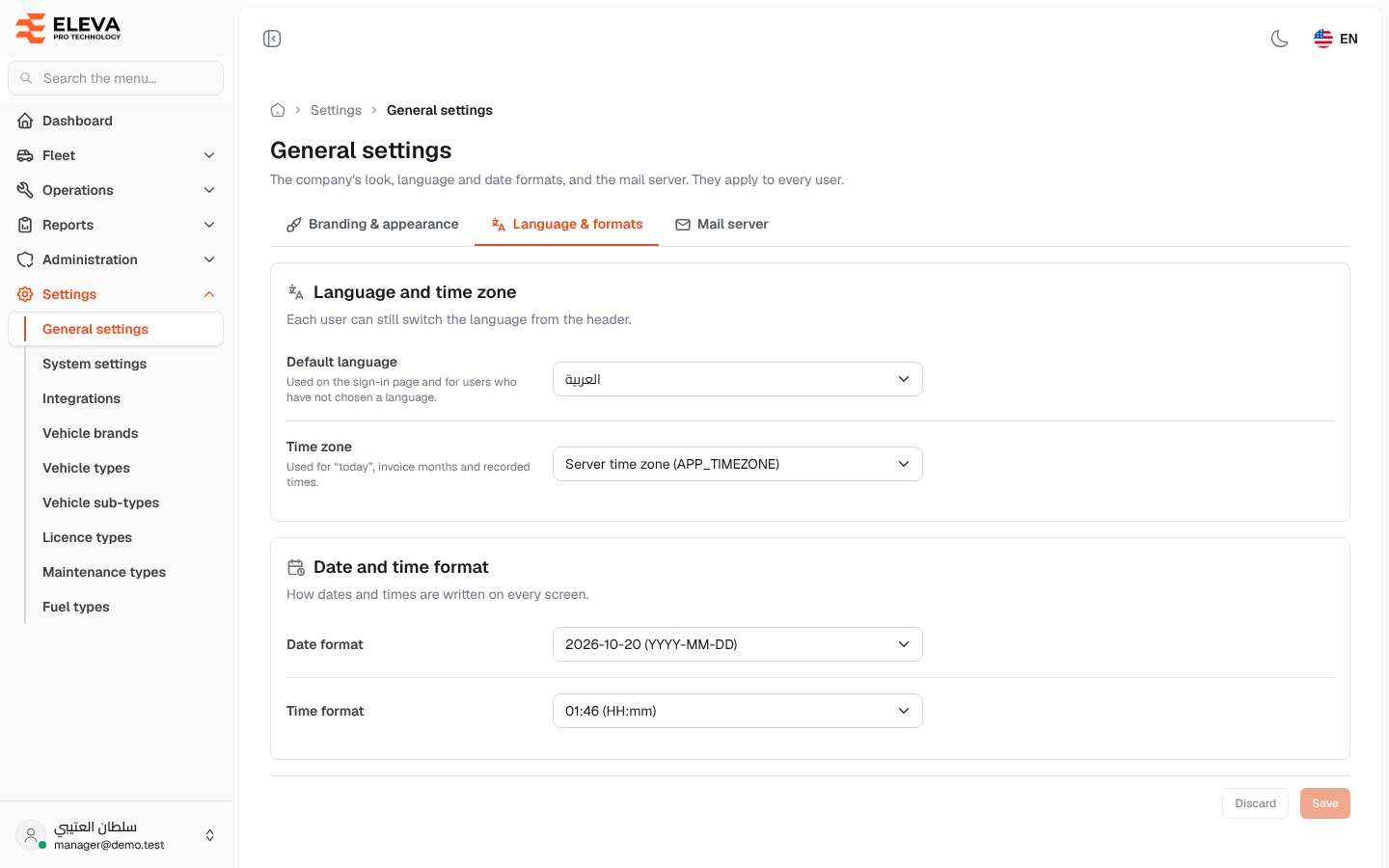Collapse the Settings menu chevron
Screen dimensions: 1389x868
point(209,294)
